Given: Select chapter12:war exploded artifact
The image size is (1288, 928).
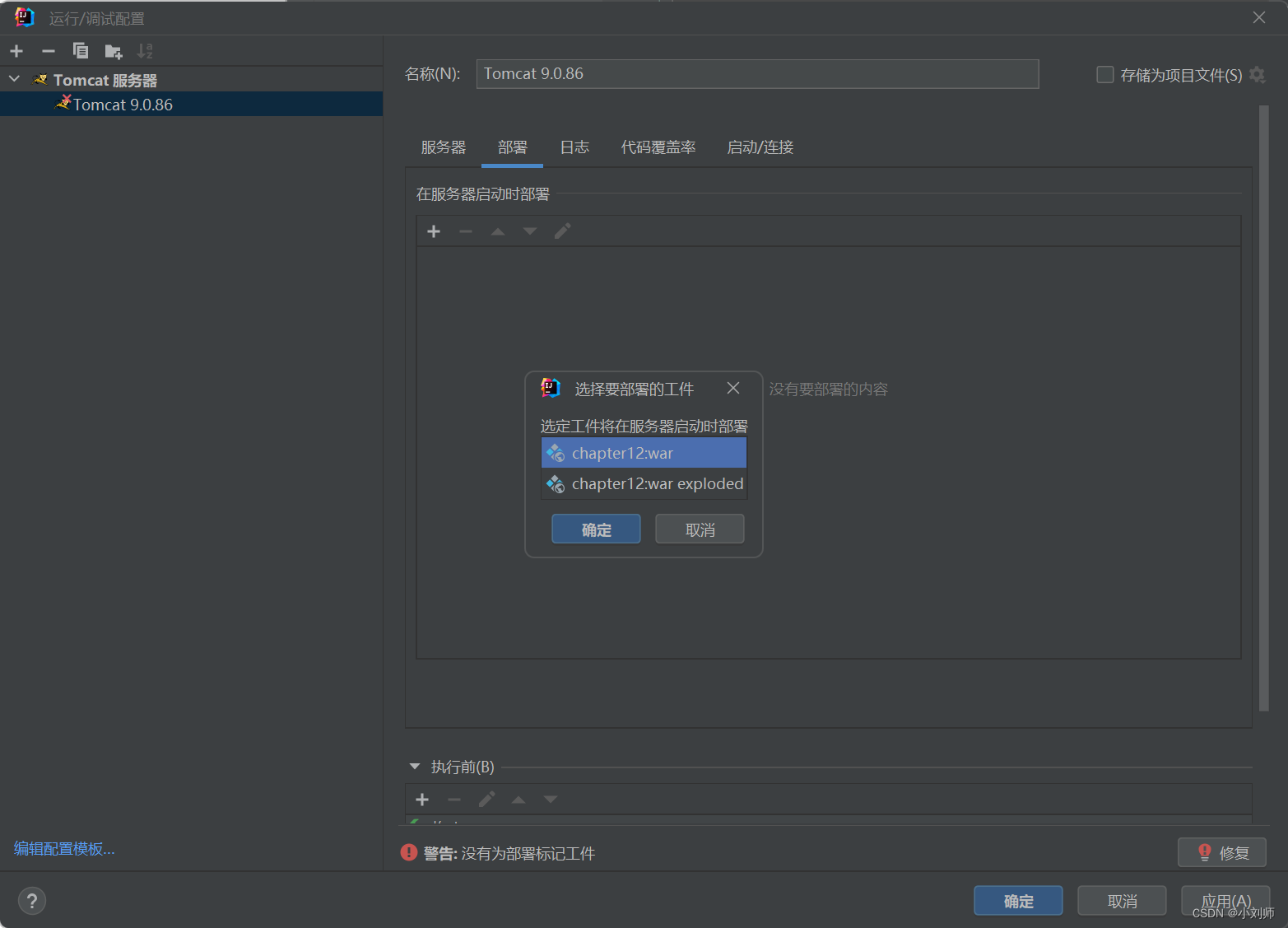Looking at the screenshot, I should pyautogui.click(x=644, y=483).
